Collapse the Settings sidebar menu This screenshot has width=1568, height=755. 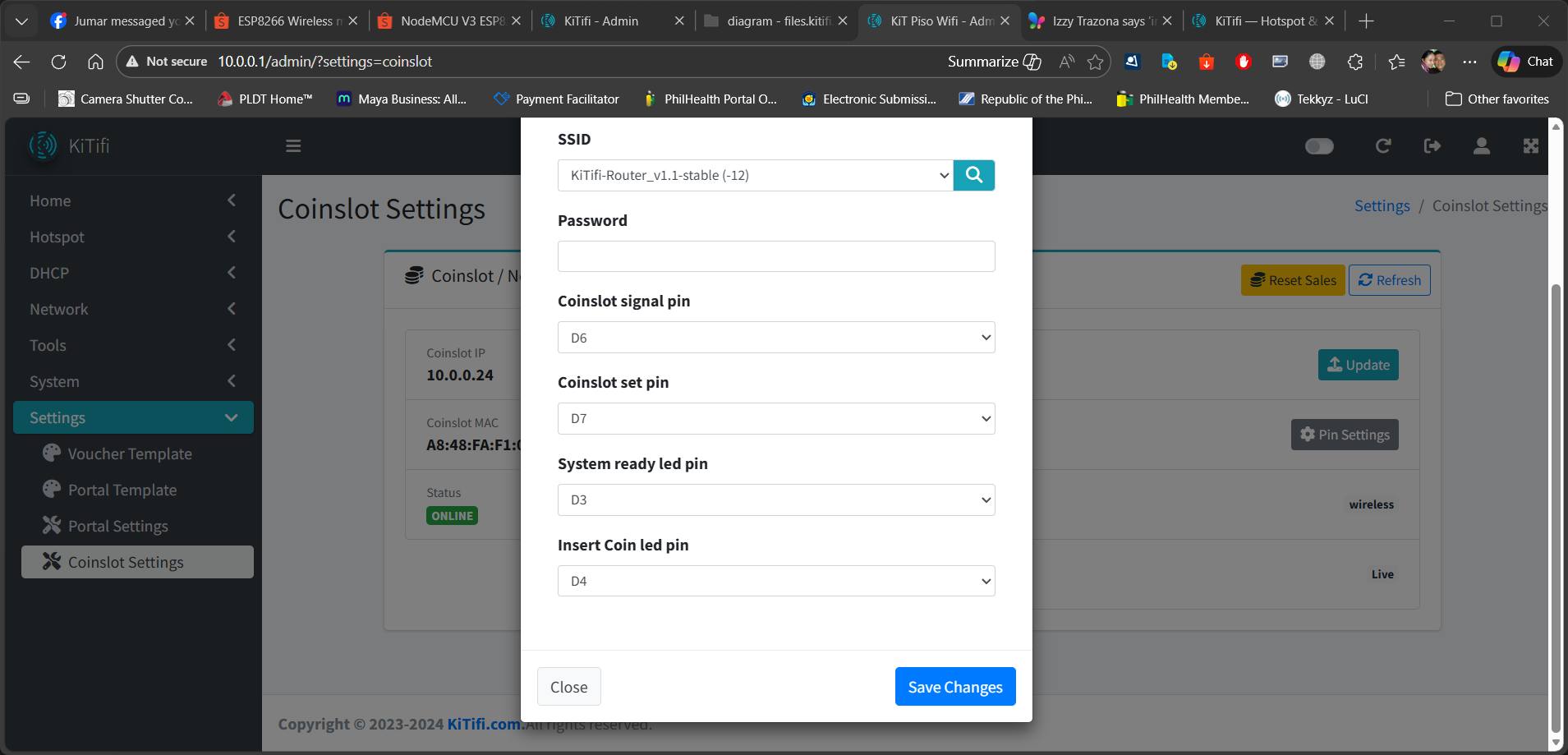pos(133,417)
